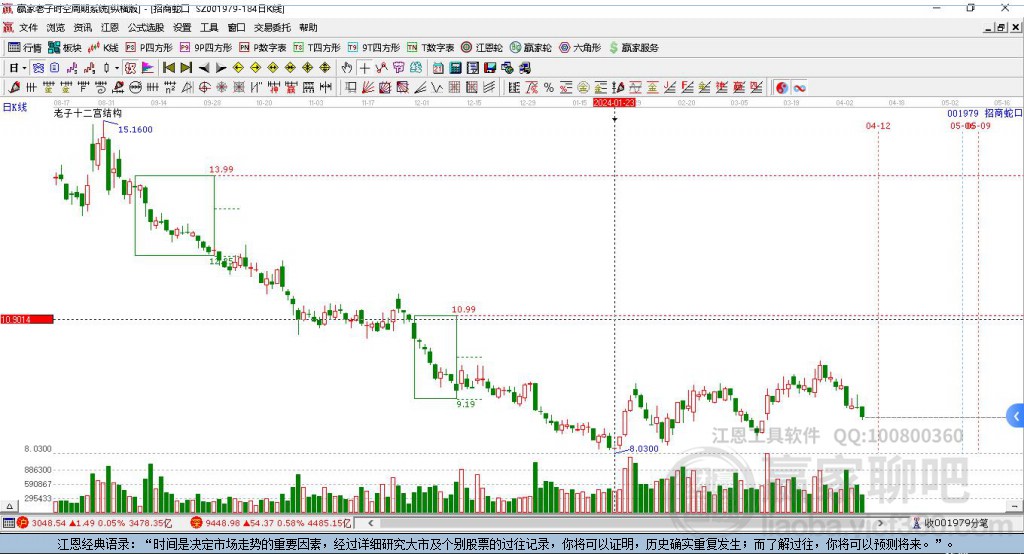Open the P四方形 tool
Viewport: 1024px width, 554px height.
pos(149,48)
